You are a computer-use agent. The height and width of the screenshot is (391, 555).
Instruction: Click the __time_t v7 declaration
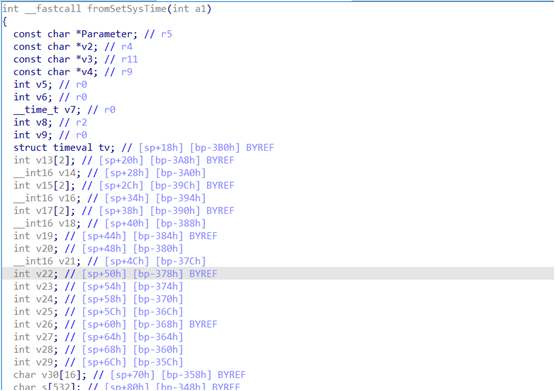[x=47, y=110]
